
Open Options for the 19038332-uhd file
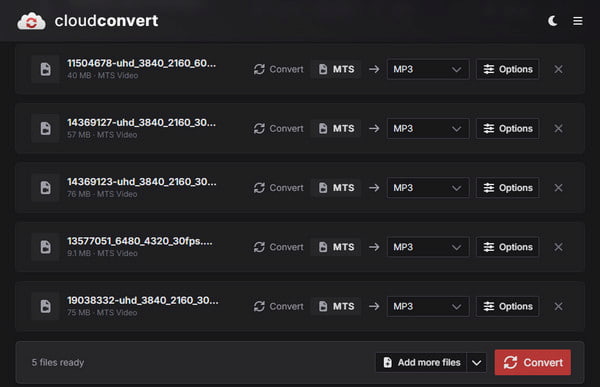508,307
